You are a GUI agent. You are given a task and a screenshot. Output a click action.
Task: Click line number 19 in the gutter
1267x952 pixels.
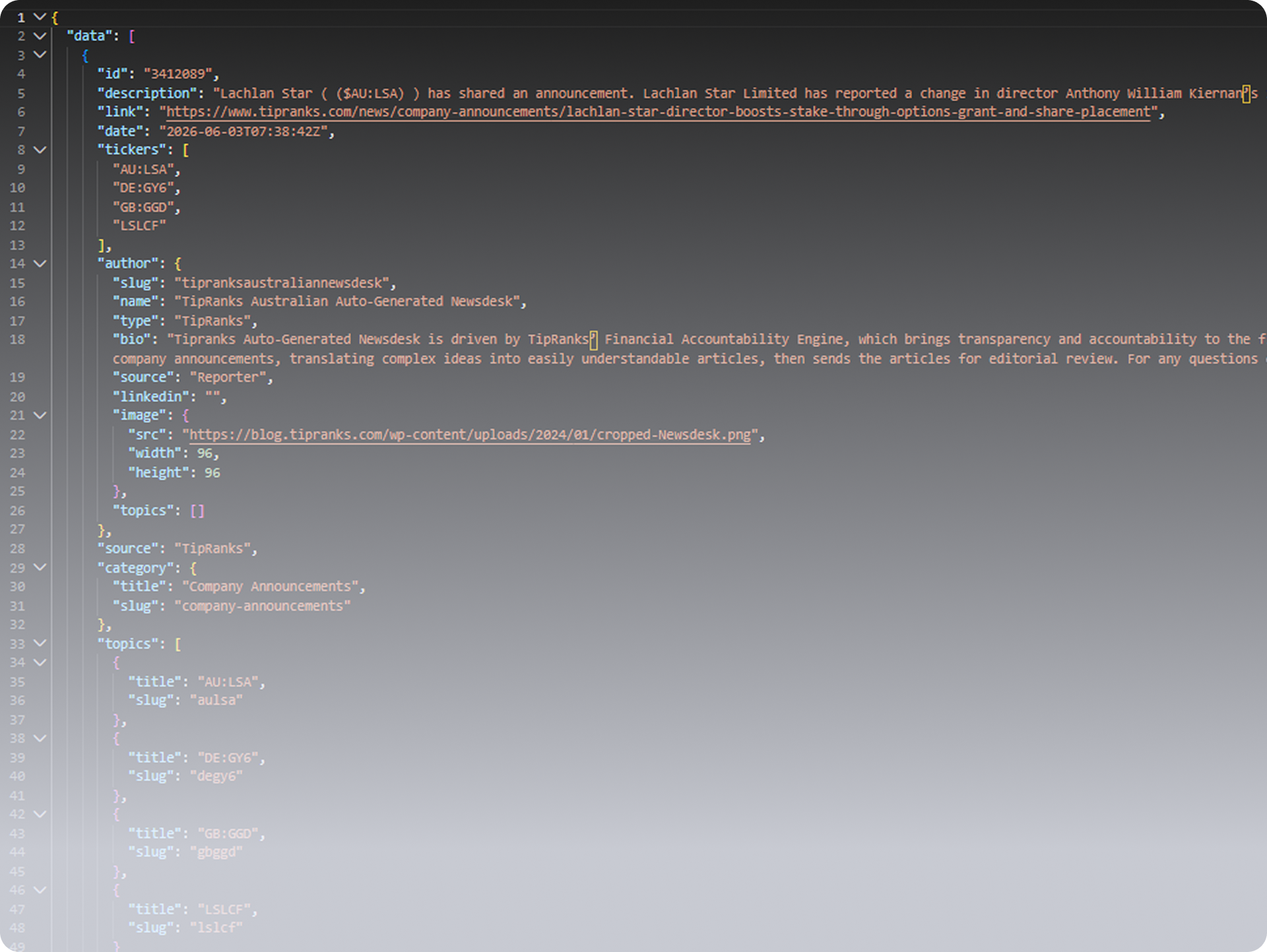17,377
